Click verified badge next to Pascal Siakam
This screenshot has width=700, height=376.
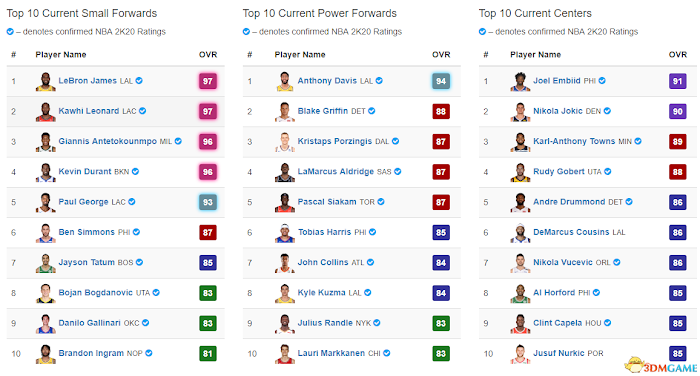click(x=381, y=201)
